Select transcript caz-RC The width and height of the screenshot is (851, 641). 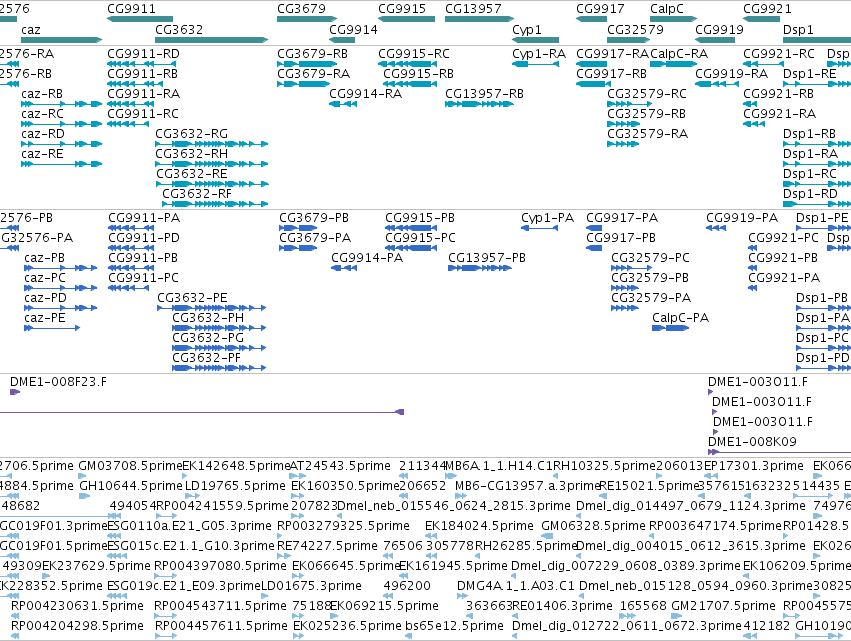pos(43,114)
